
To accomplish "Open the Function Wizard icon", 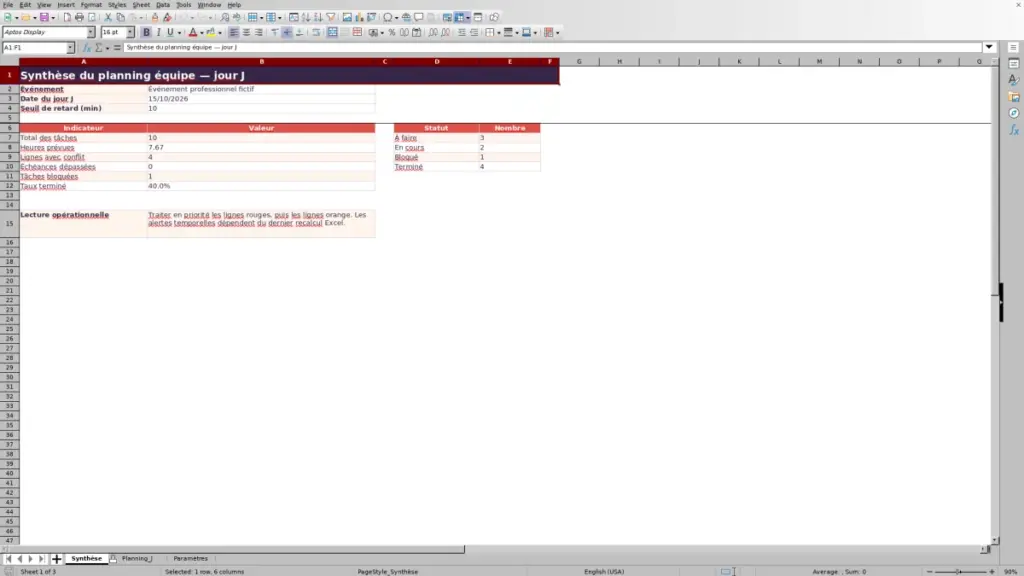I will 87,48.
